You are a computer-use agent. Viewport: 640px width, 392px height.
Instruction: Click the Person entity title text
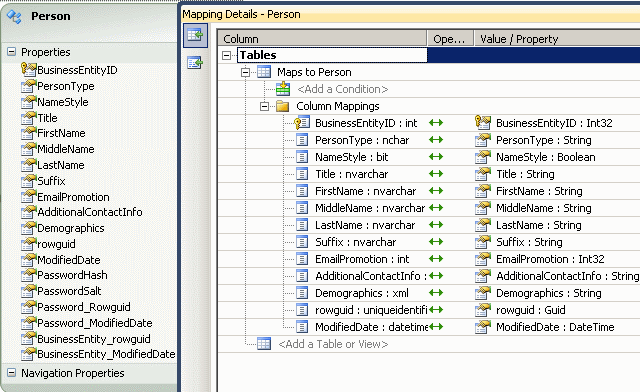point(51,16)
